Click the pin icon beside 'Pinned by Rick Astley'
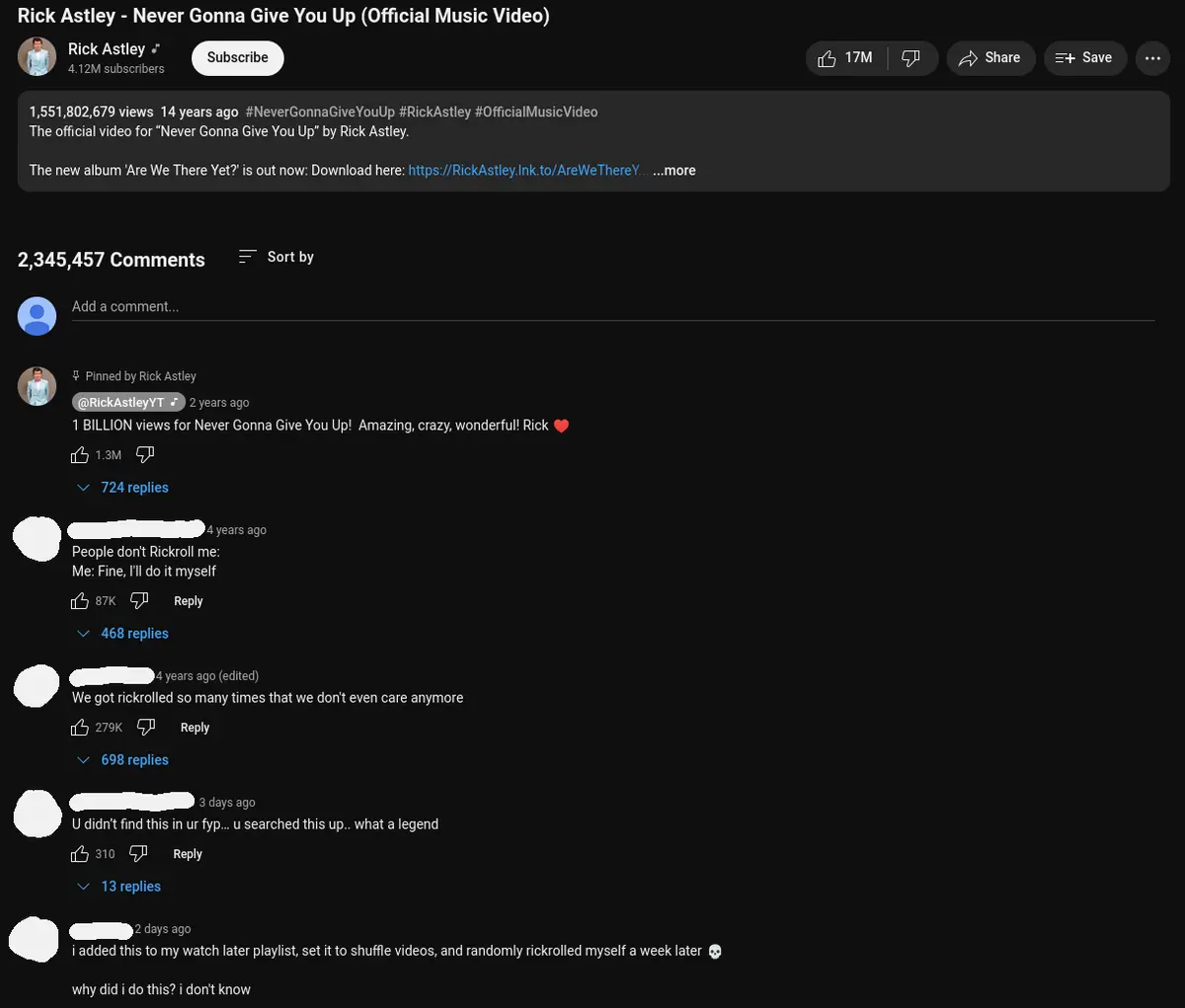Image resolution: width=1185 pixels, height=1008 pixels. (76, 375)
